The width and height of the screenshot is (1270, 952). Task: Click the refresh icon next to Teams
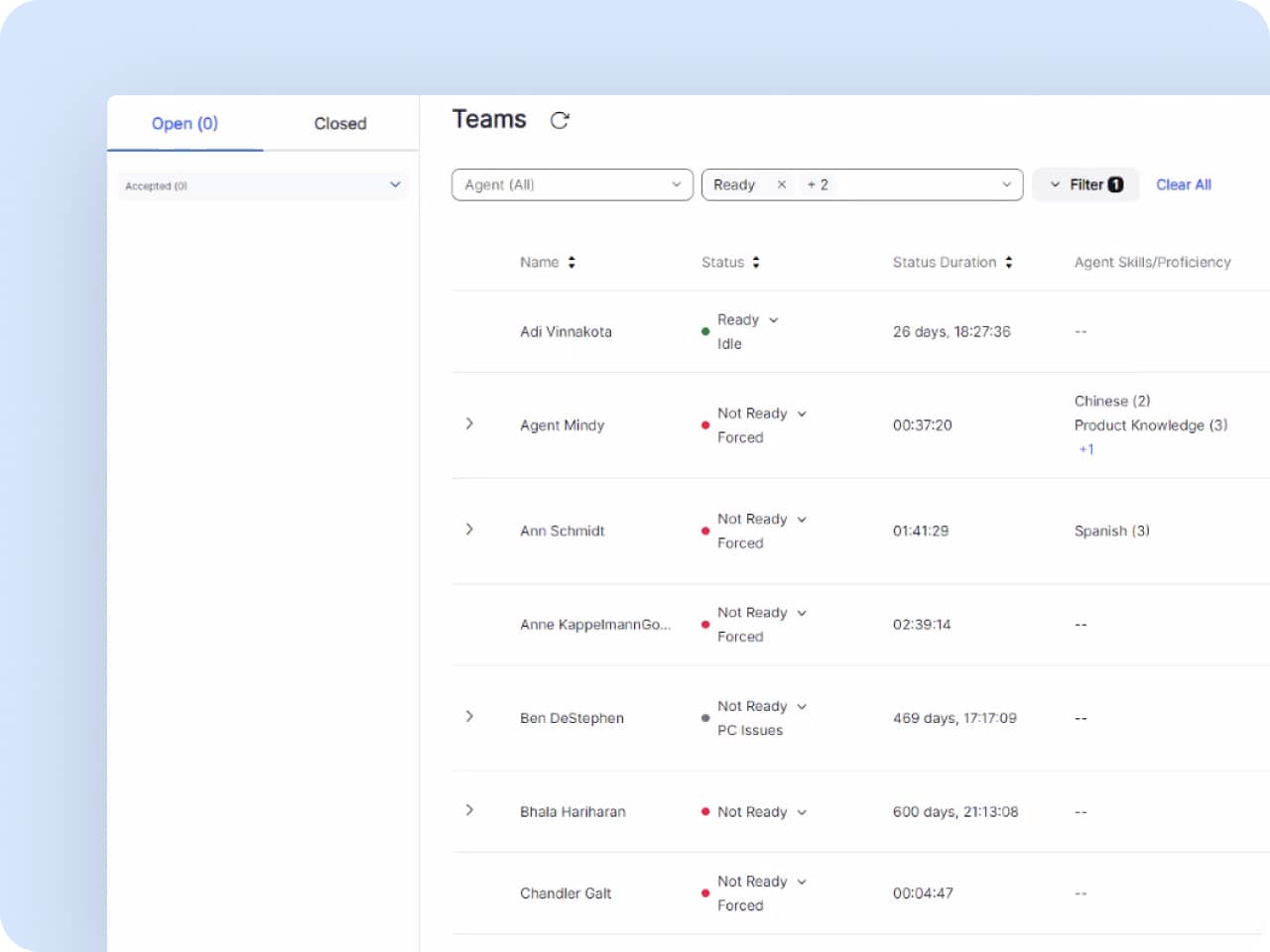(x=560, y=120)
